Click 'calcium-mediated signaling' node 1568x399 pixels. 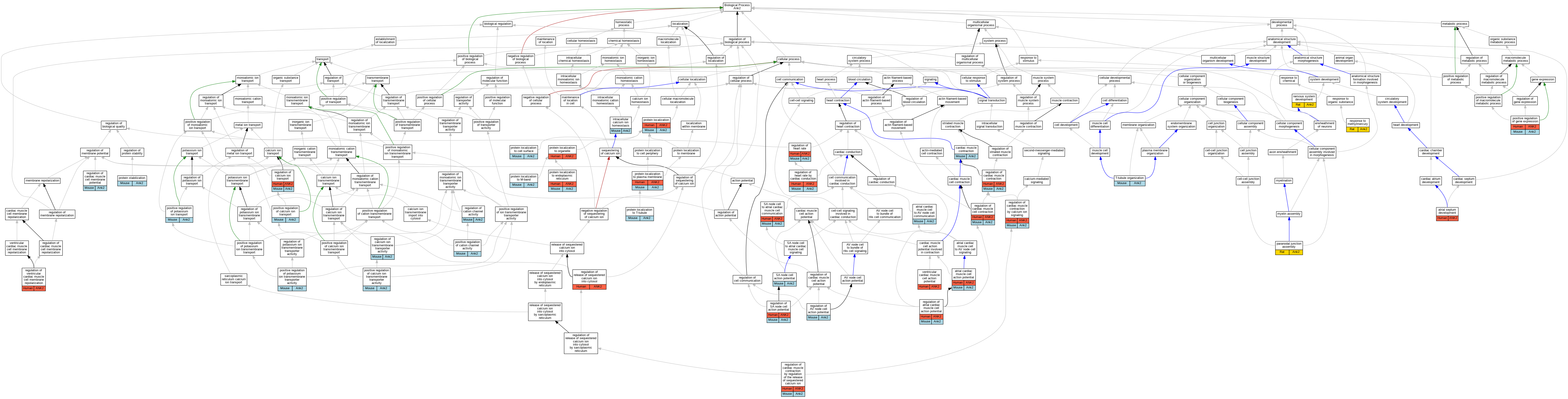1037,181
